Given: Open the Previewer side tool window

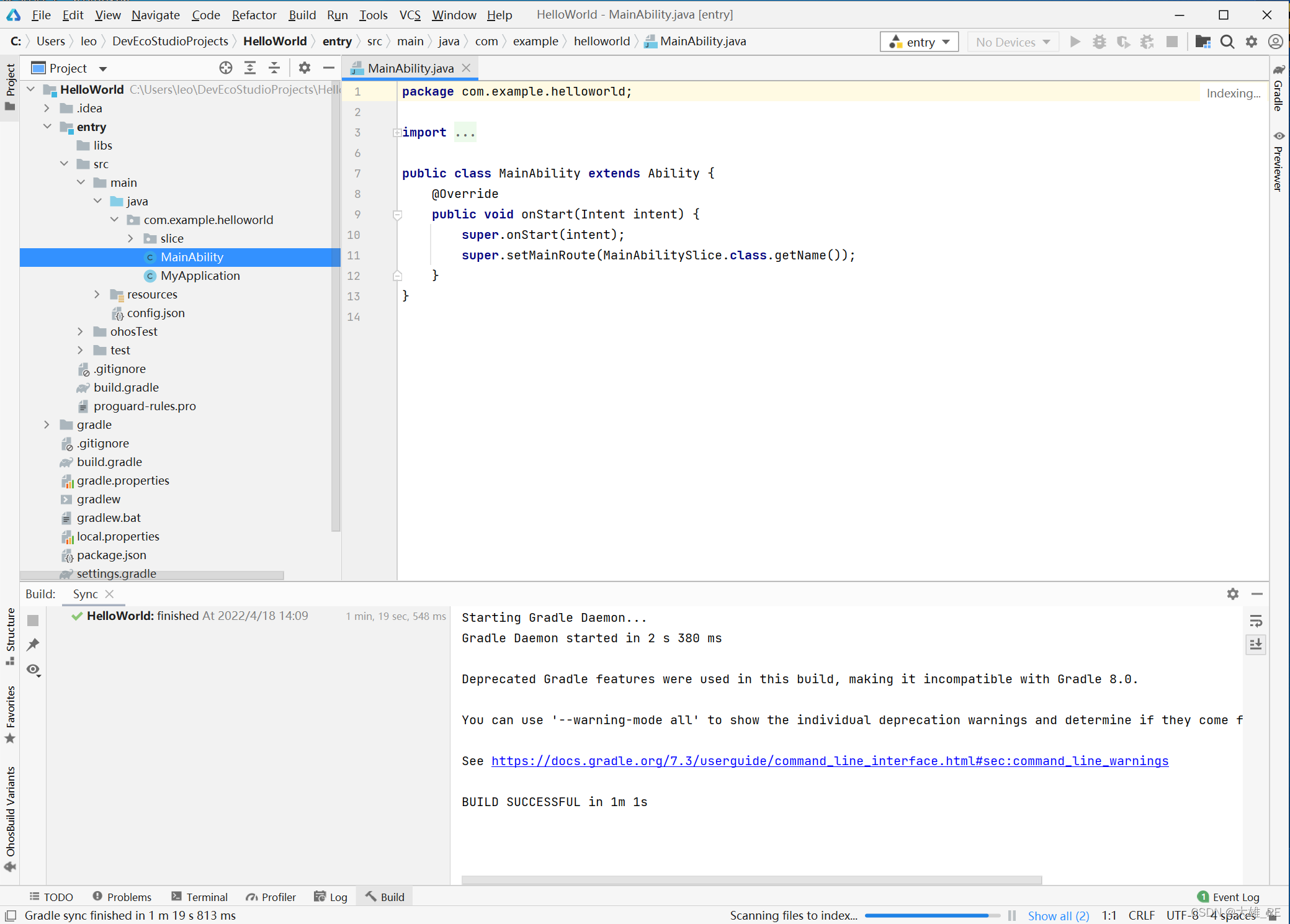Looking at the screenshot, I should pyautogui.click(x=1279, y=162).
